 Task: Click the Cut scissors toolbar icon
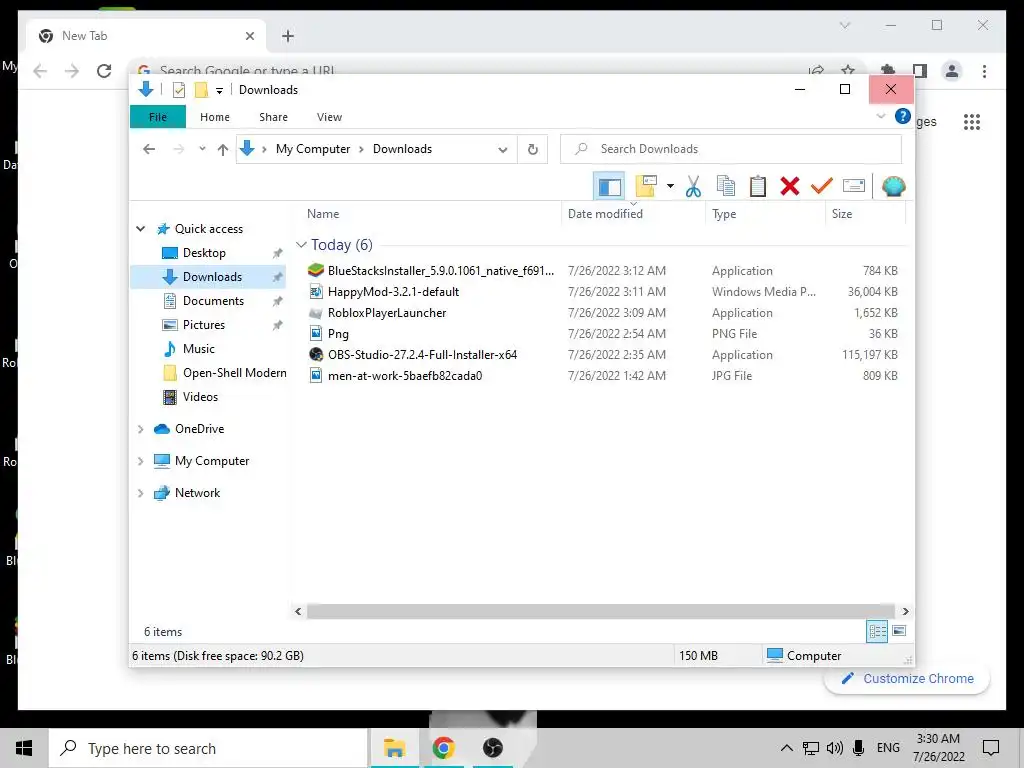(x=693, y=187)
